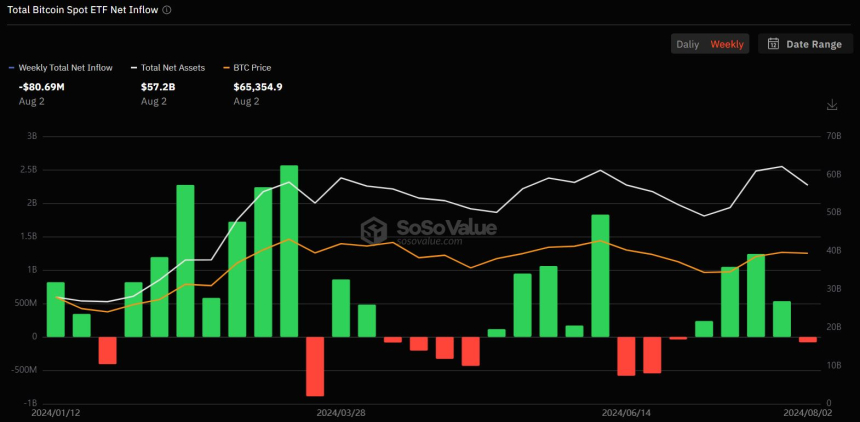Click the info icon beside the chart title
Image resolution: width=860 pixels, height=422 pixels.
click(167, 10)
